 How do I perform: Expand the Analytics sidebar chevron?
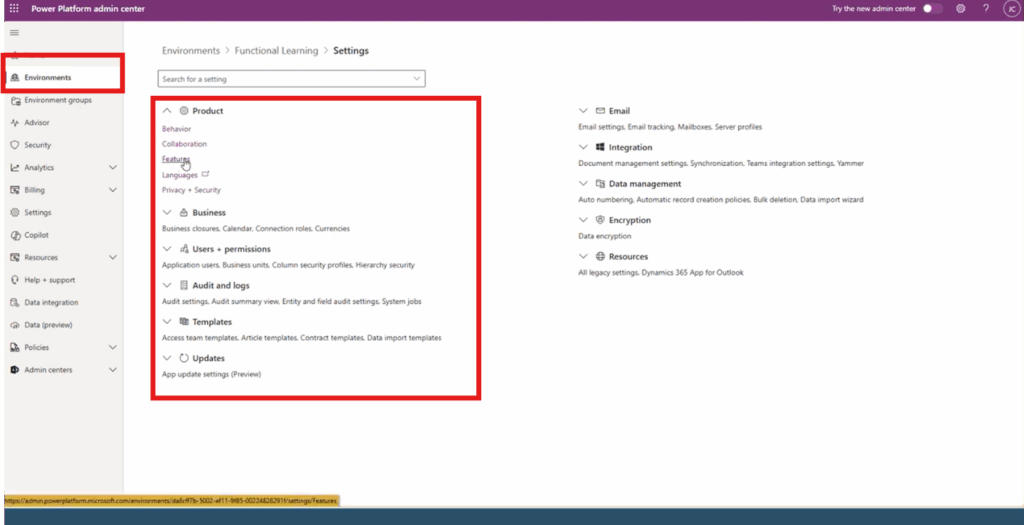(113, 168)
